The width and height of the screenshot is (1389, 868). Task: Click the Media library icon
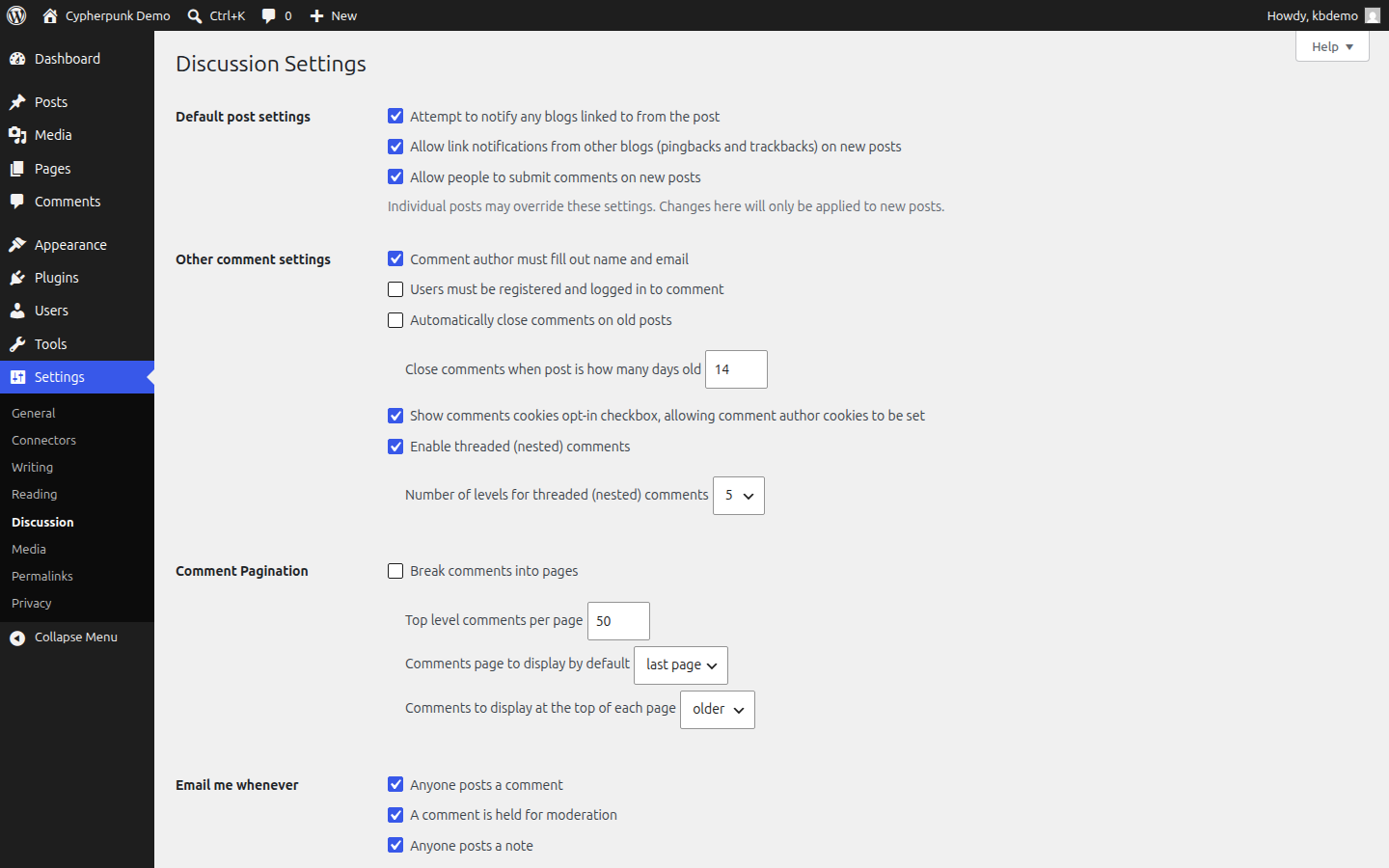click(x=17, y=135)
